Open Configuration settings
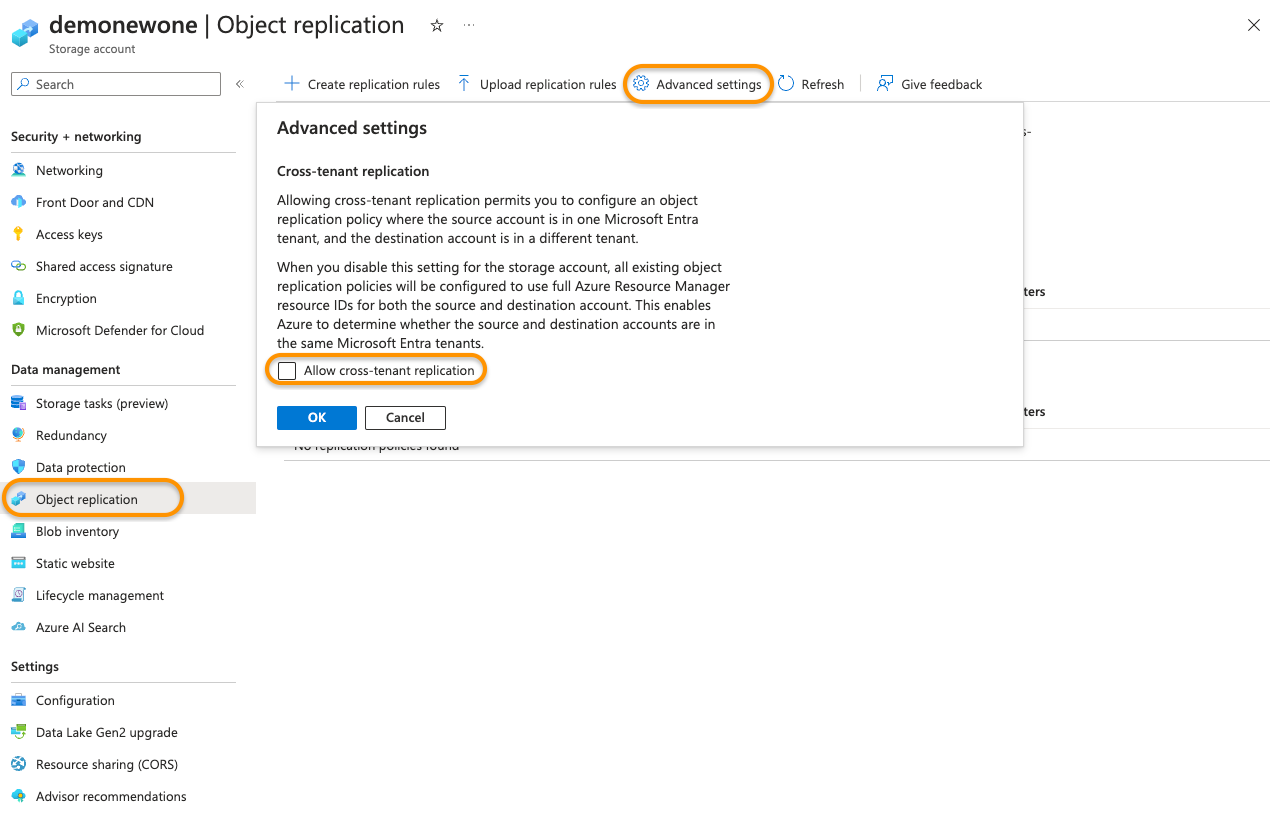1276x818 pixels. (75, 701)
